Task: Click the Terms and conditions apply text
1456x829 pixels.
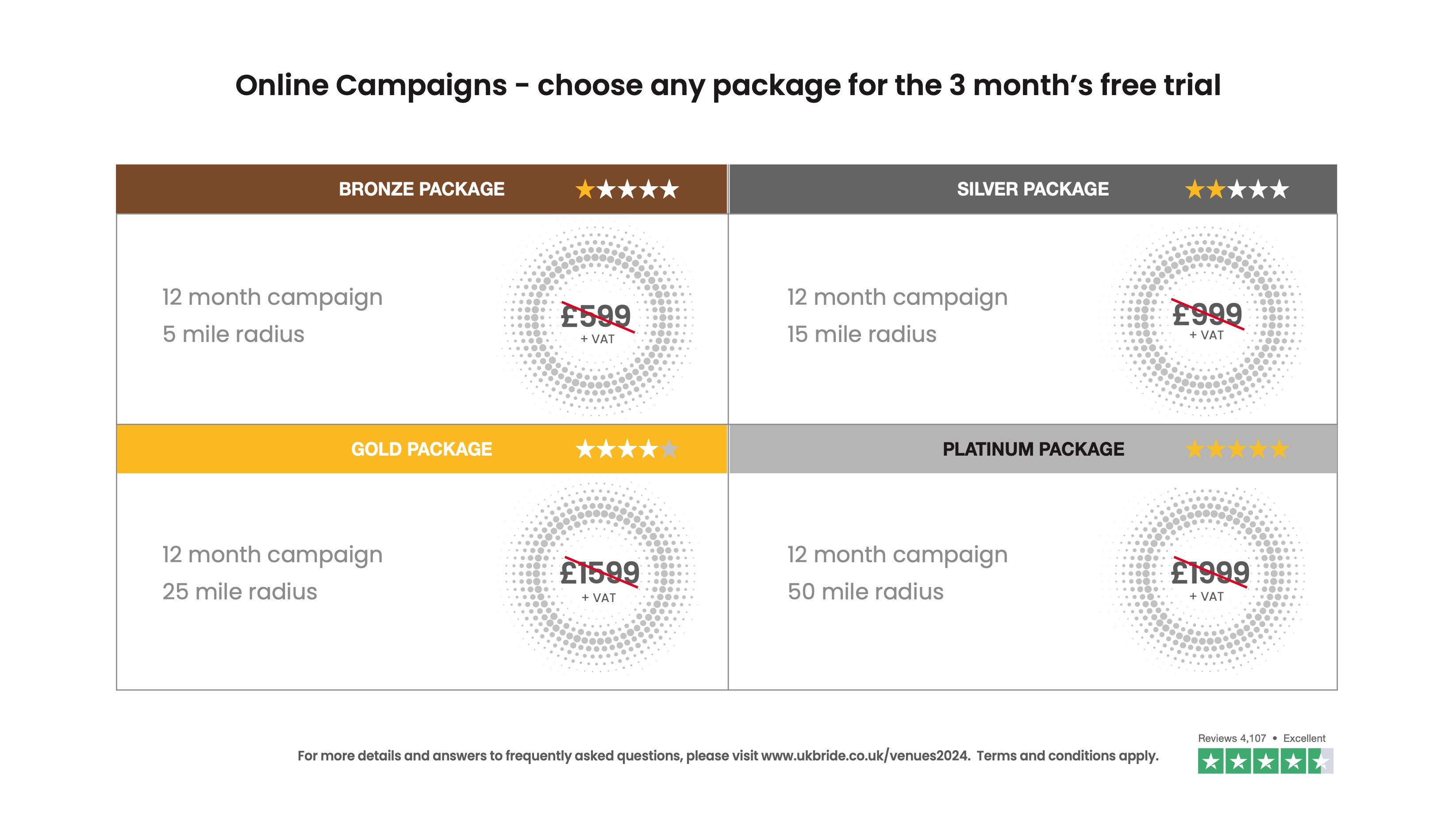Action: 1067,756
